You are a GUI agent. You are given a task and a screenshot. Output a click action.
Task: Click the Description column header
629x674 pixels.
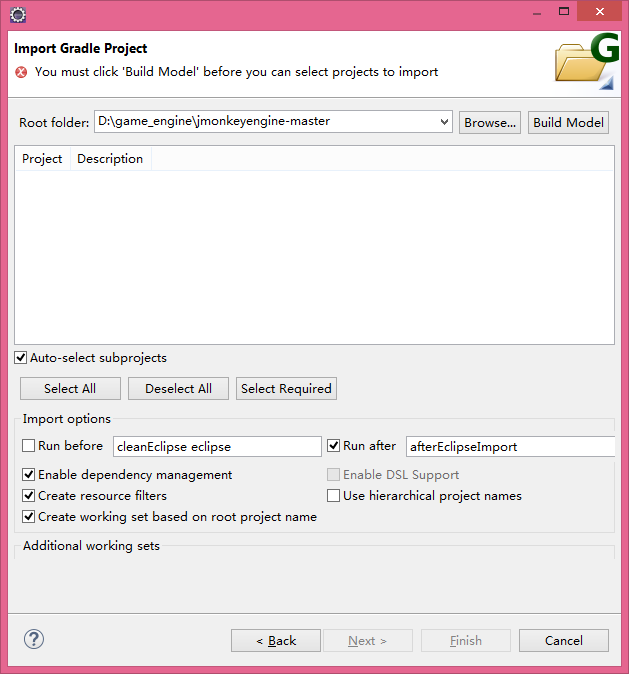(x=110, y=159)
